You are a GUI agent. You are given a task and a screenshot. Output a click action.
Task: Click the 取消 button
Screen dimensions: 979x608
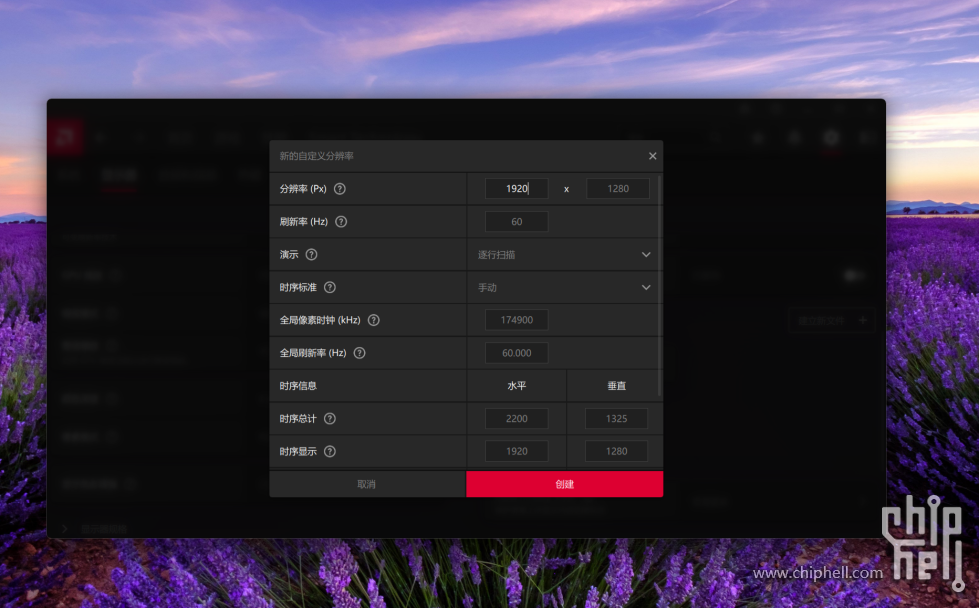(367, 484)
